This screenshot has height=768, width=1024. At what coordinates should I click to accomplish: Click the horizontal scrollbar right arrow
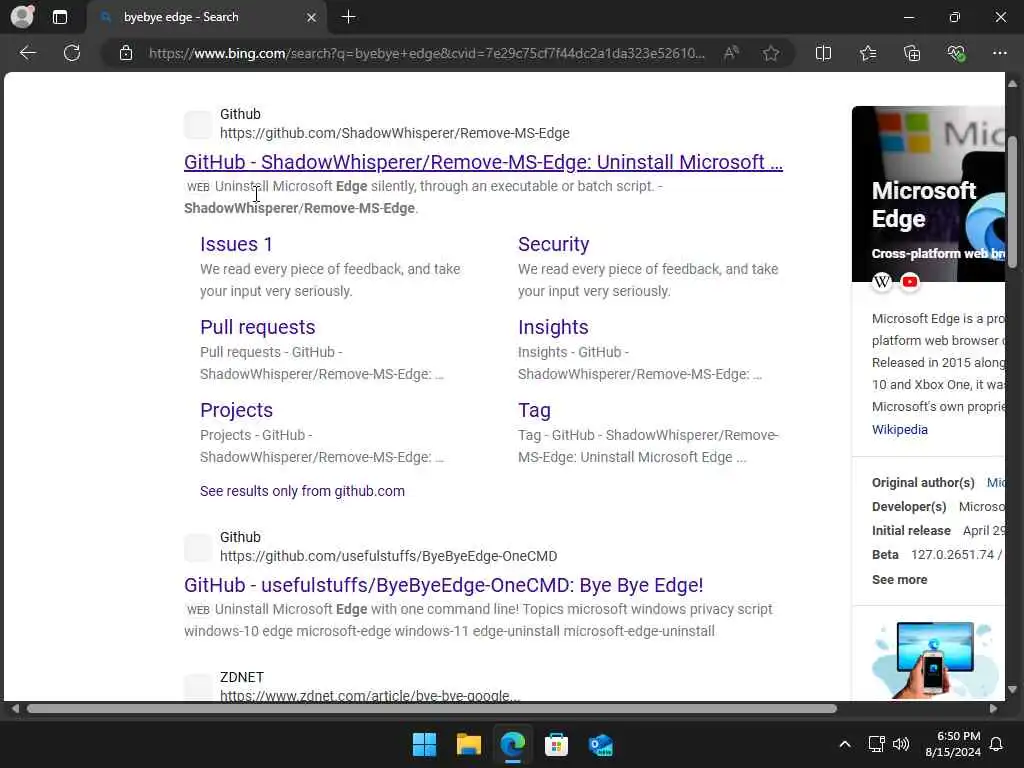[x=993, y=709]
